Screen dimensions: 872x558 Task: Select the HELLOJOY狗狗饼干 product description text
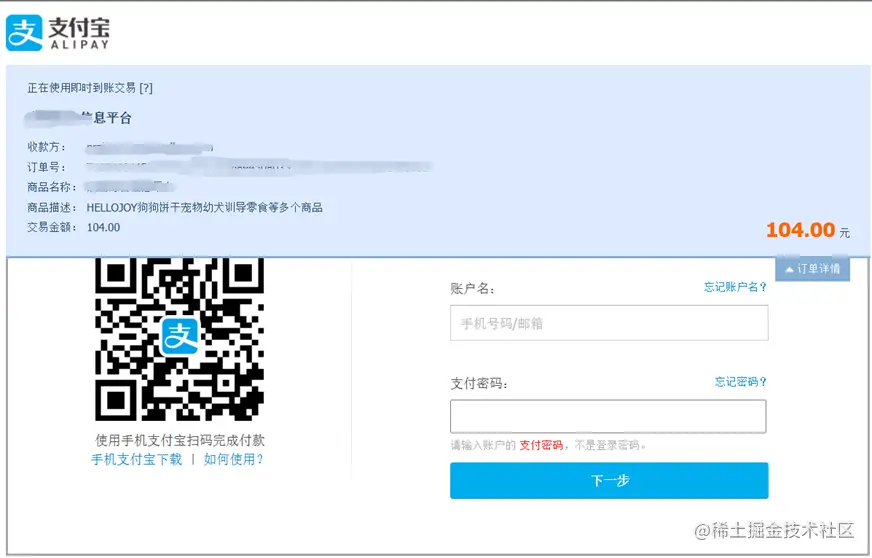tap(205, 208)
